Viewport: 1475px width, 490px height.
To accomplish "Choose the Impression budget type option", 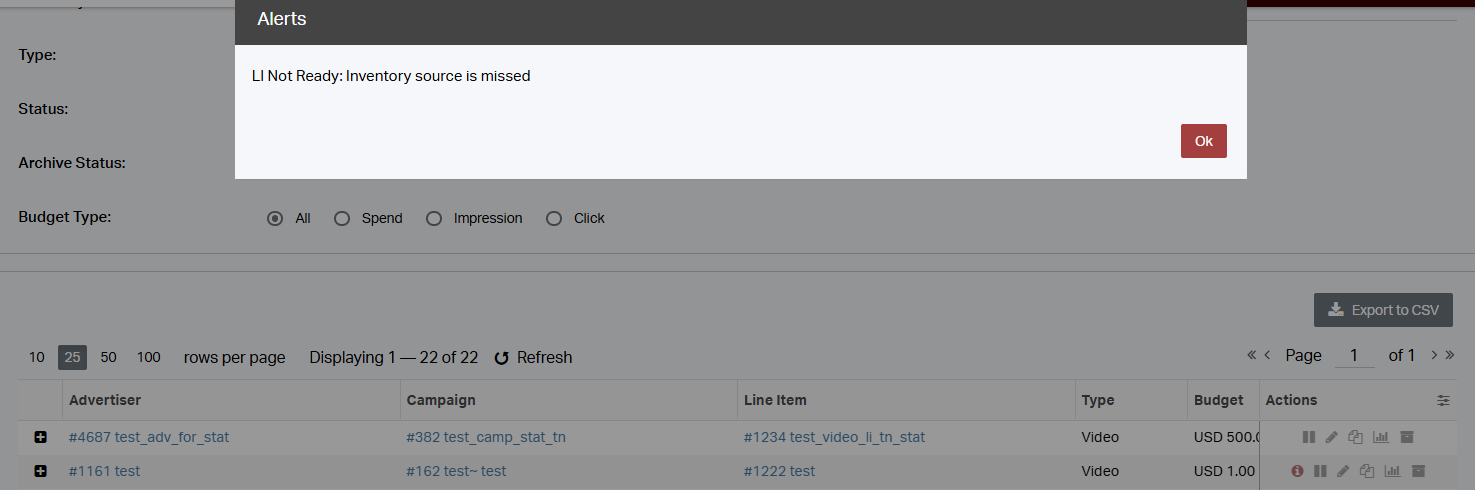I will 434,218.
